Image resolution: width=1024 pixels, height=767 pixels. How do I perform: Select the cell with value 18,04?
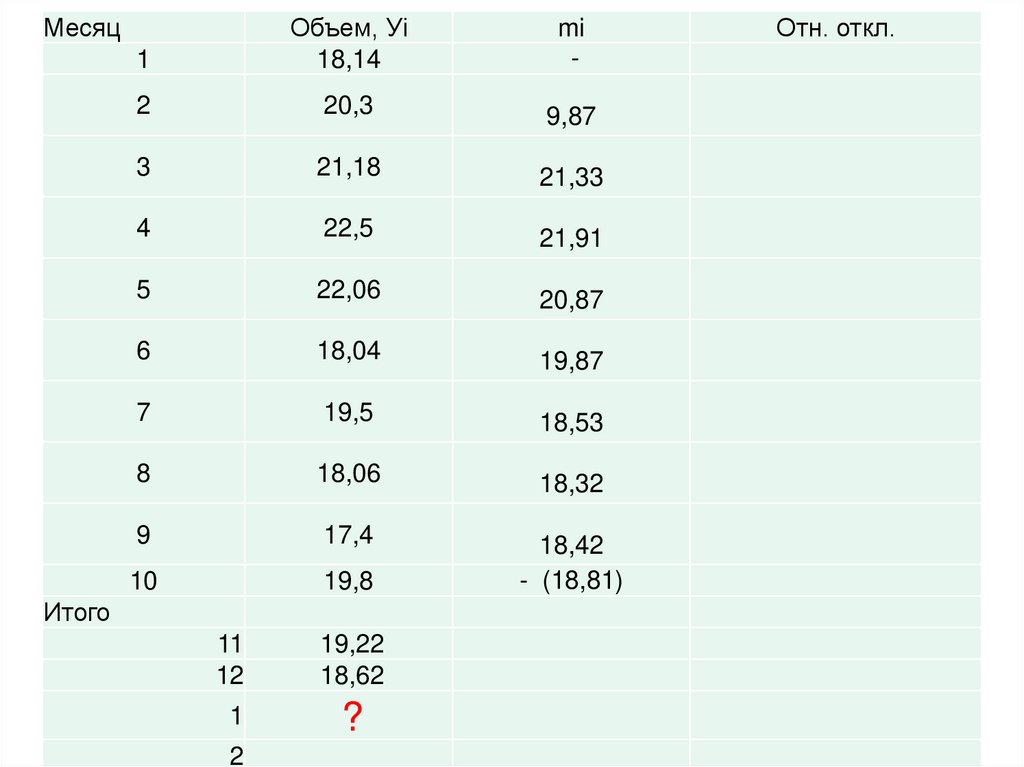(x=349, y=351)
